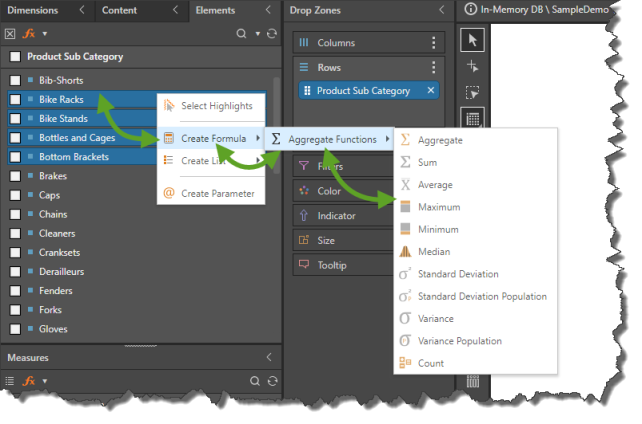Refresh the Elements list
The image size is (642, 424).
(x=271, y=33)
